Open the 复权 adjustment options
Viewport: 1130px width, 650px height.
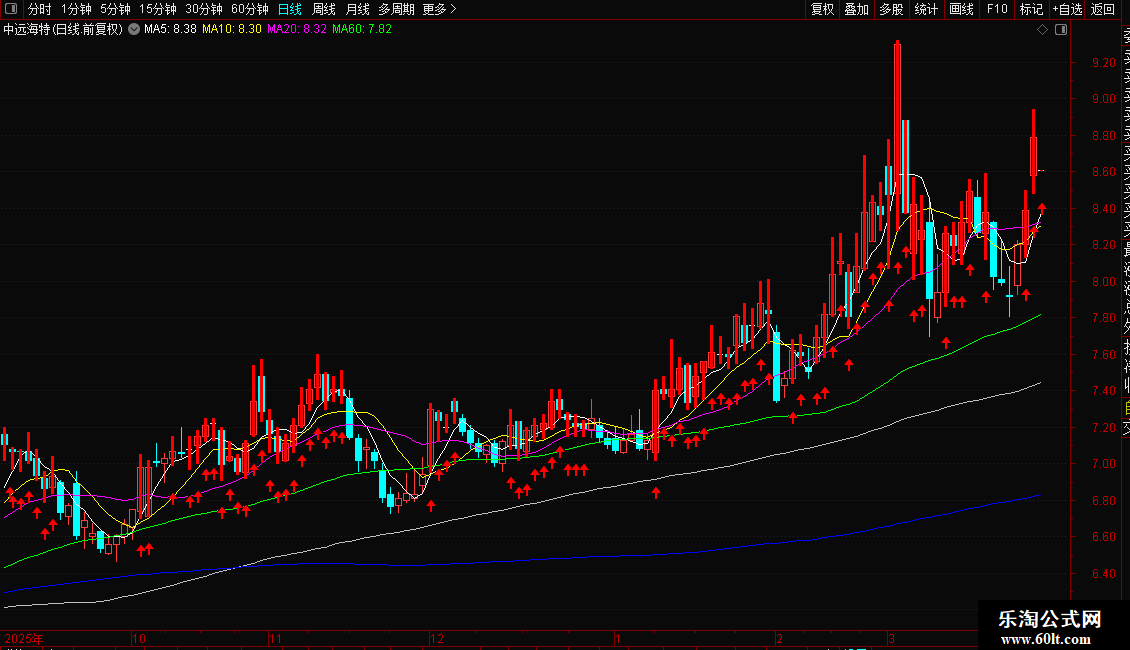(822, 9)
